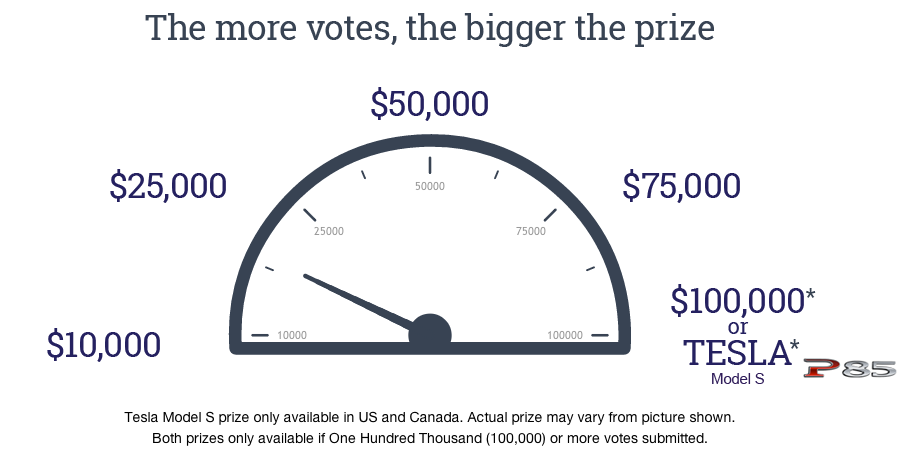Select the $10,000 prize label
The width and height of the screenshot is (917, 450).
pos(104,344)
